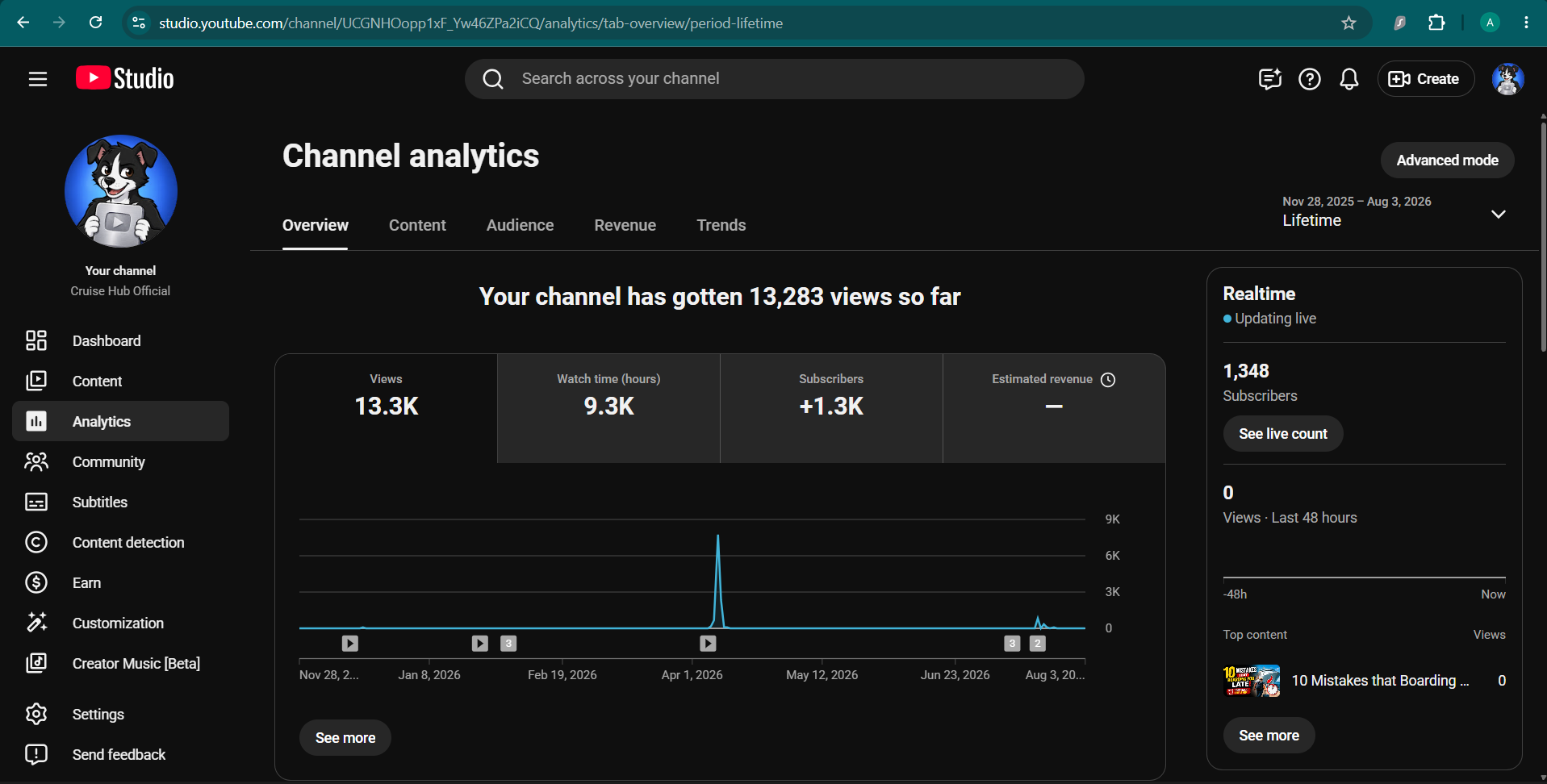Image resolution: width=1547 pixels, height=784 pixels.
Task: Click See live count button
Action: (x=1283, y=434)
